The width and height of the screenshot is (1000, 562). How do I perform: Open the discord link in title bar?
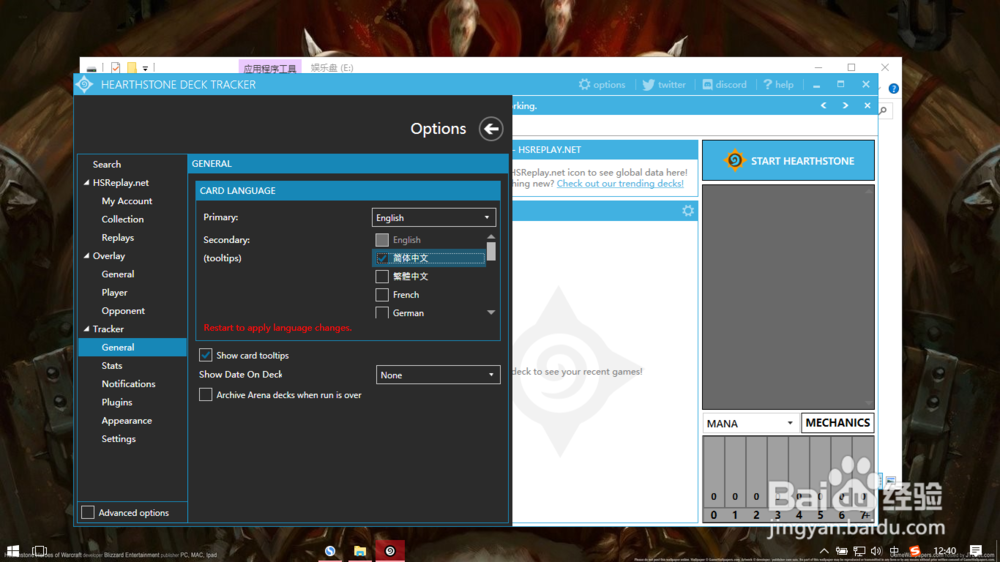(724, 85)
